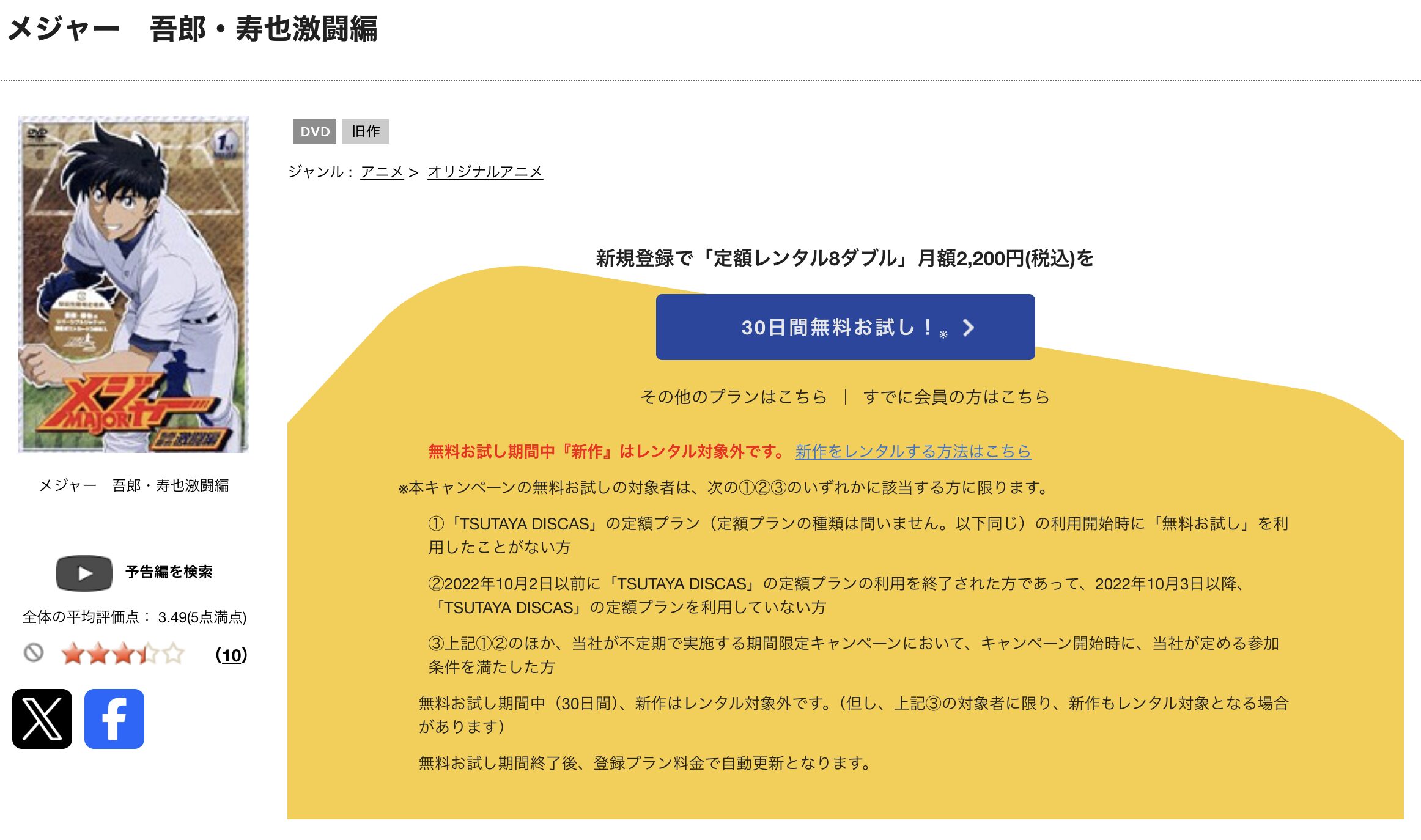Click condition ③ 上記①②のほか text
The image size is (1421, 840).
pos(854,655)
